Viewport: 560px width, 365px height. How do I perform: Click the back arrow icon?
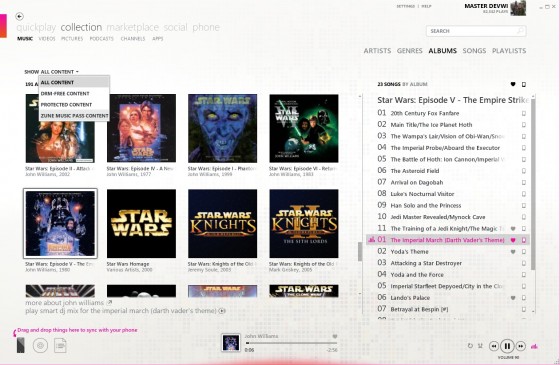point(19,16)
